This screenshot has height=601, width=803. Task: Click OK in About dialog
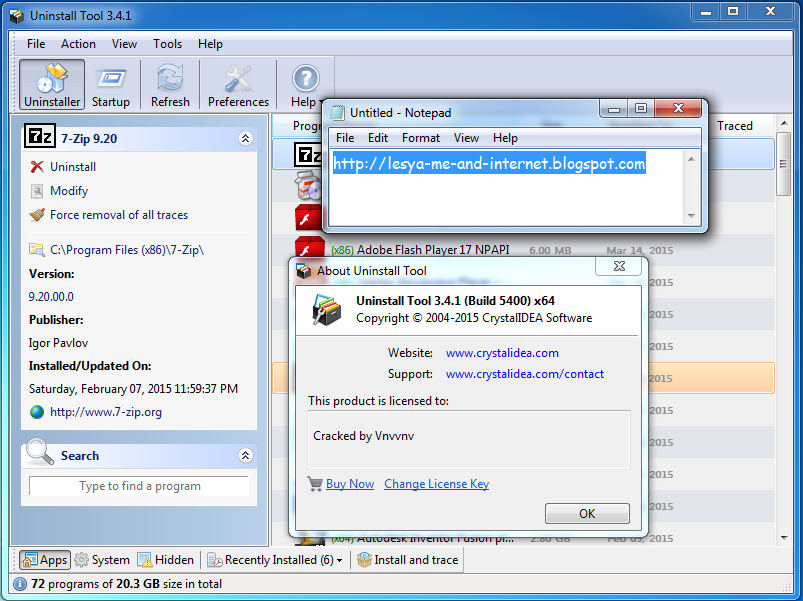coord(587,513)
